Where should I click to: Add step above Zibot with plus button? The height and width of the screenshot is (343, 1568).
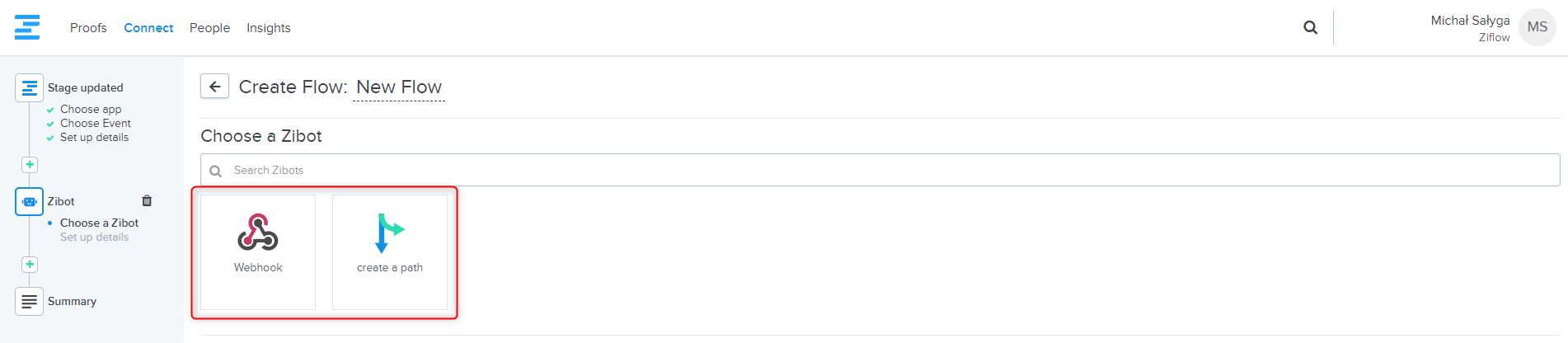tap(30, 165)
